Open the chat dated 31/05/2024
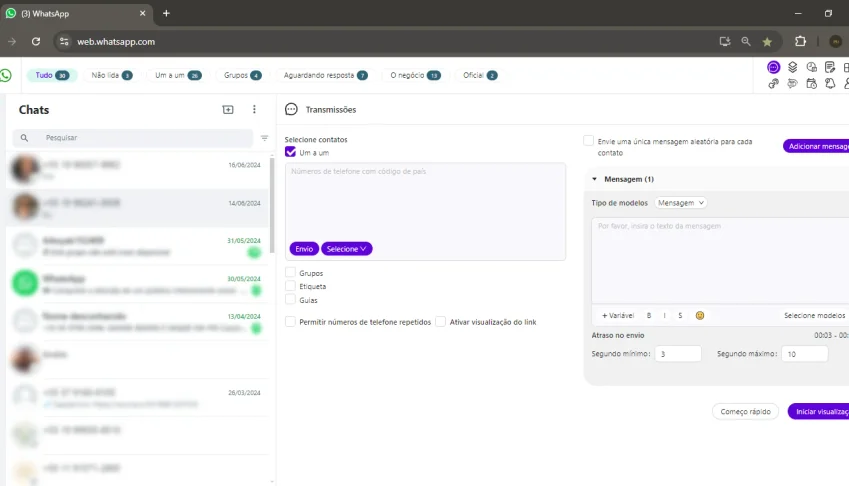This screenshot has height=486, width=849. (x=137, y=246)
